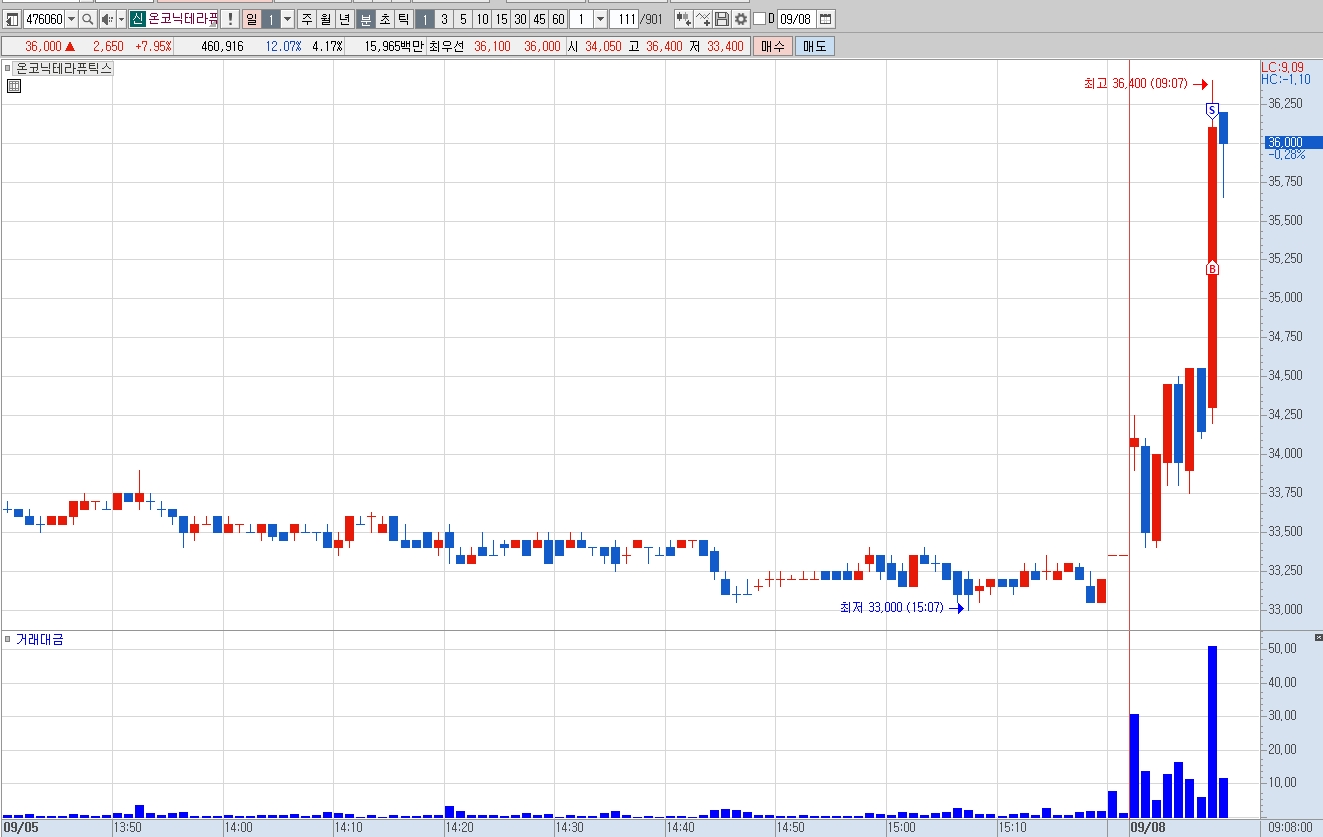This screenshot has width=1323, height=837.
Task: Click the speaker sound icon
Action: click(x=107, y=19)
